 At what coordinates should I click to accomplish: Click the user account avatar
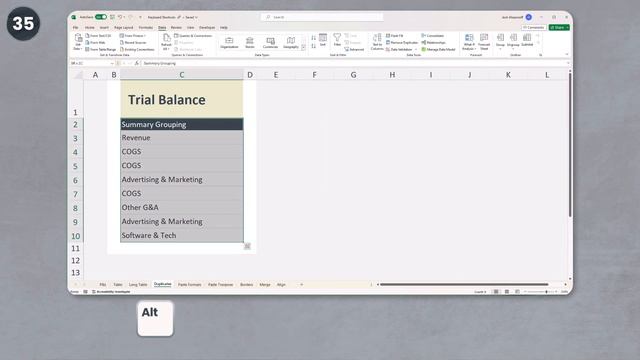[x=529, y=17]
